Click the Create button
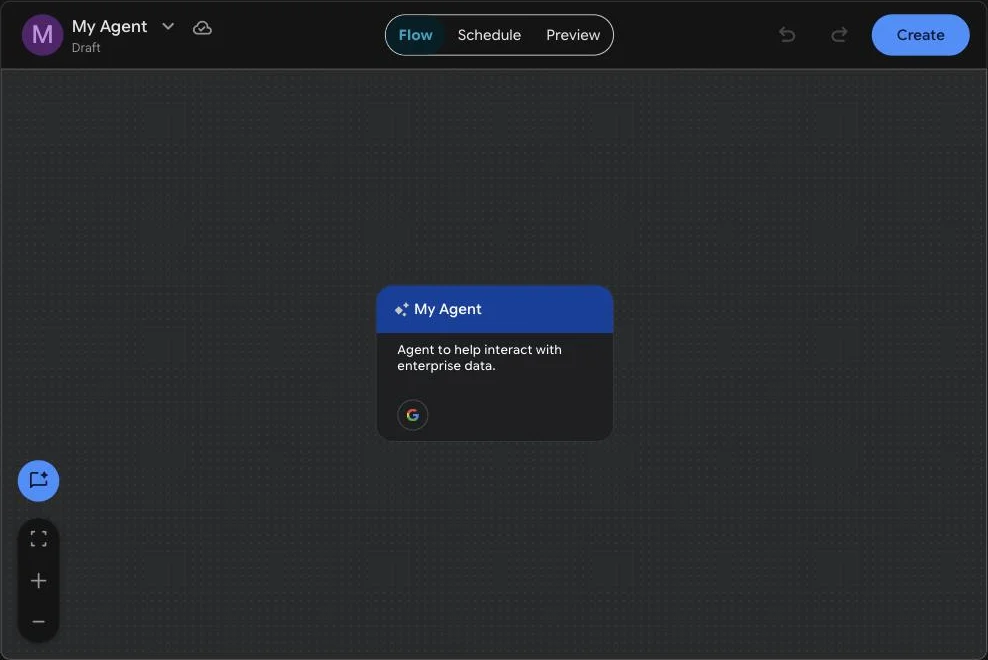 coord(920,35)
